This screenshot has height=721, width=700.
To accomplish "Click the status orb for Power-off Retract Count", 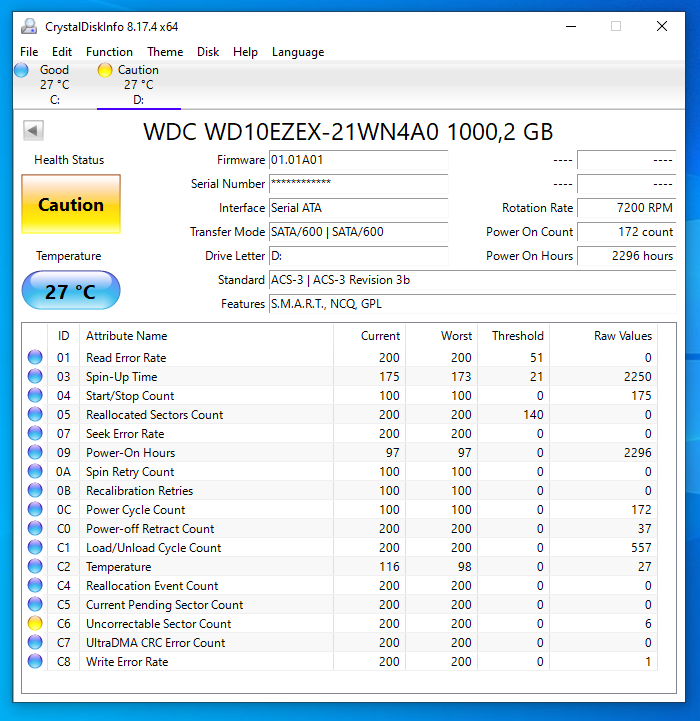I will point(35,528).
